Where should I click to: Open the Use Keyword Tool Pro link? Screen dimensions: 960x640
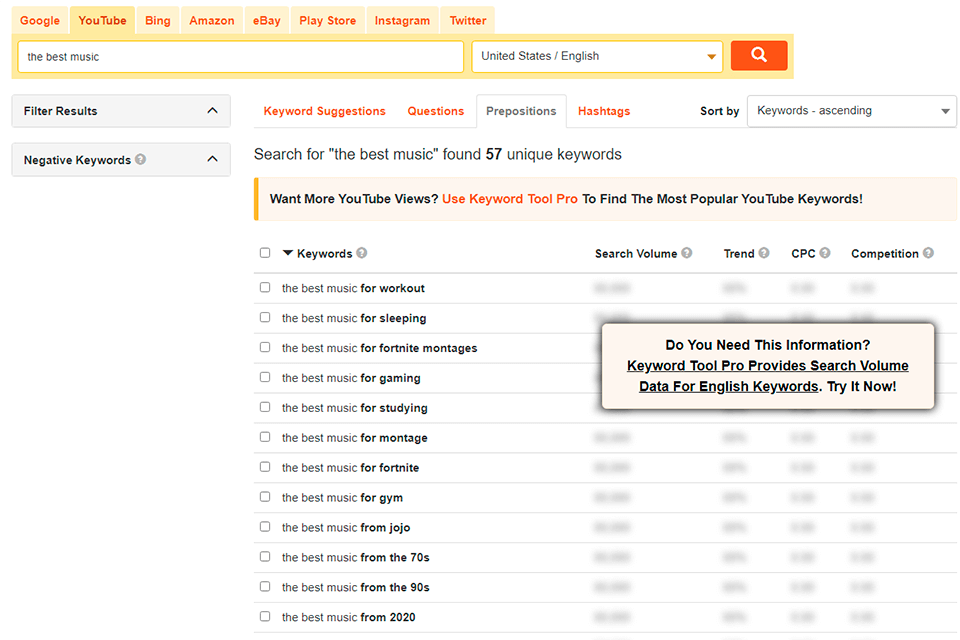[510, 199]
